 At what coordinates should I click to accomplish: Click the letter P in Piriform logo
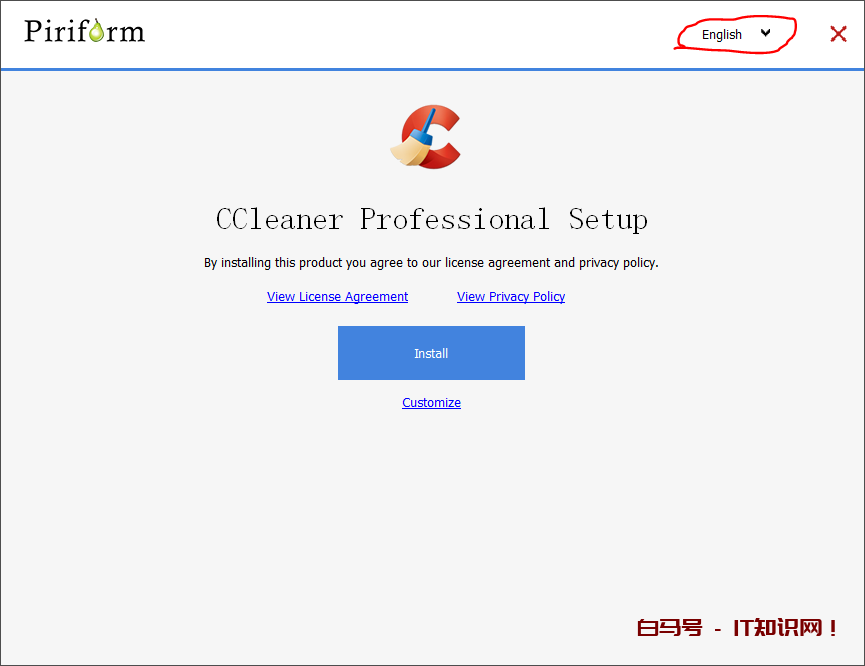click(x=34, y=31)
